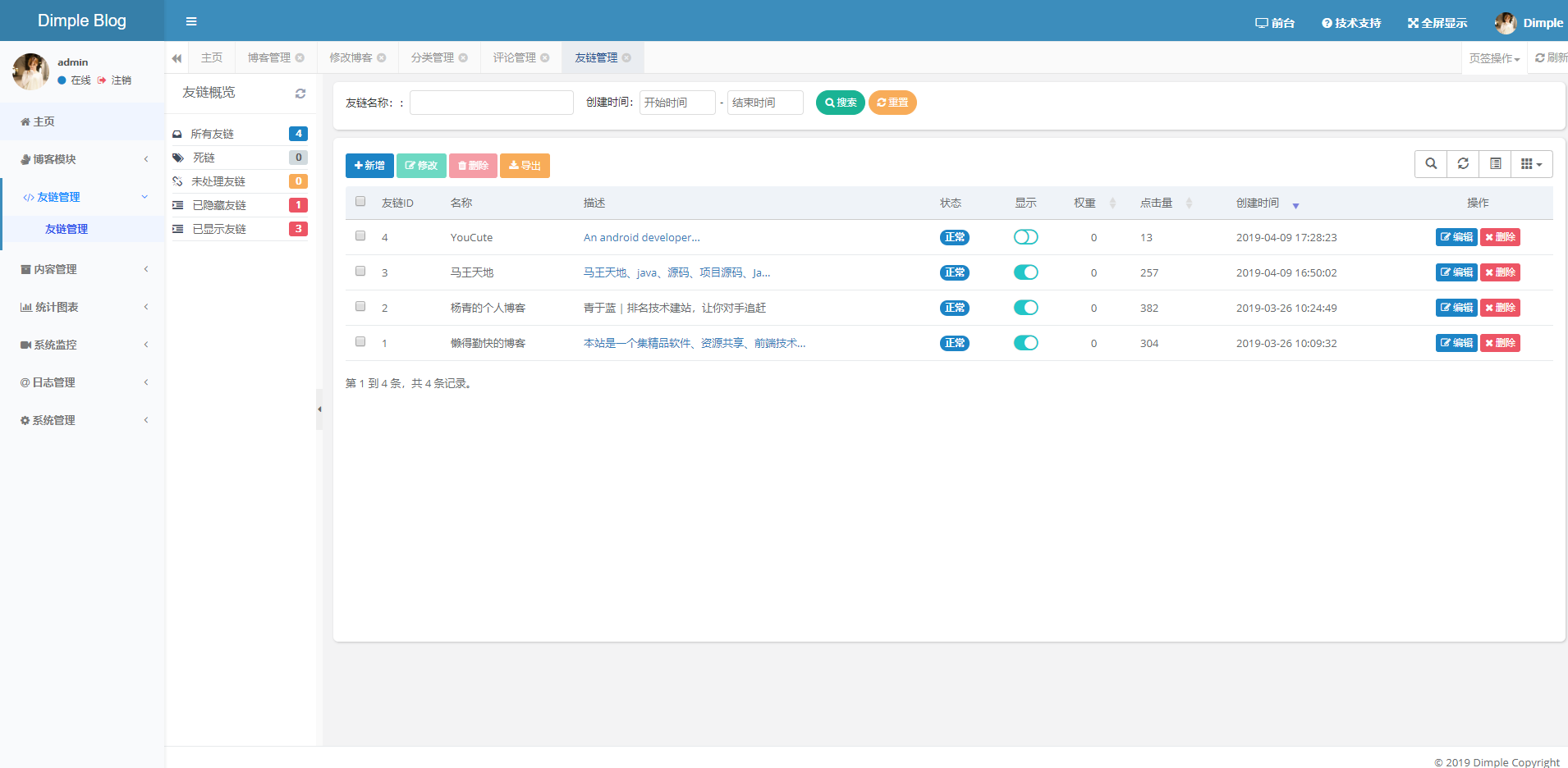This screenshot has height=768, width=1568.
Task: Switch to the 主页 tab
Action: pos(212,57)
